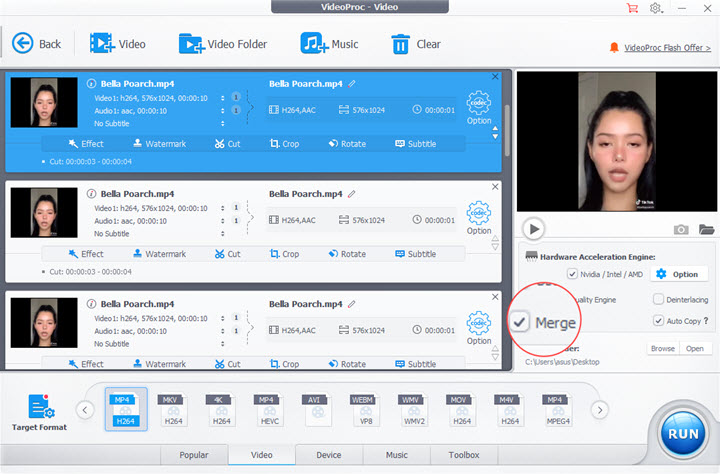Add a Video Folder

[223, 44]
